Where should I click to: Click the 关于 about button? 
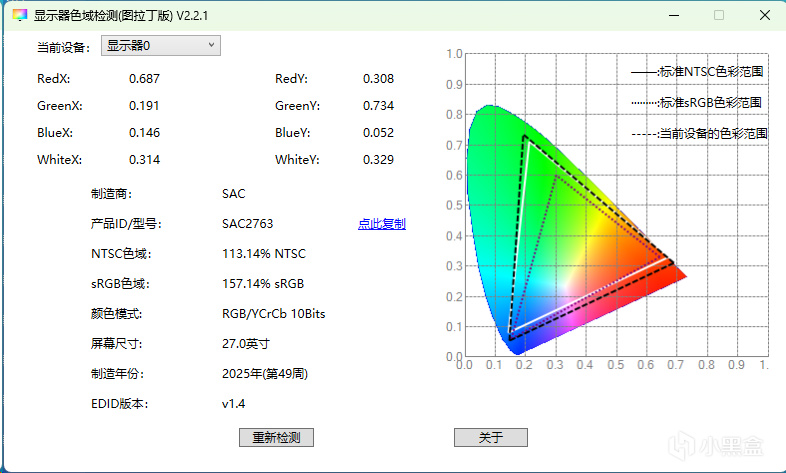click(491, 437)
